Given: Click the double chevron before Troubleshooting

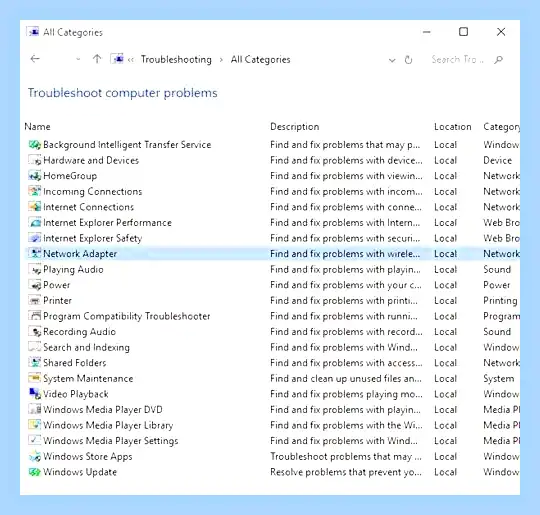Looking at the screenshot, I should 131,60.
